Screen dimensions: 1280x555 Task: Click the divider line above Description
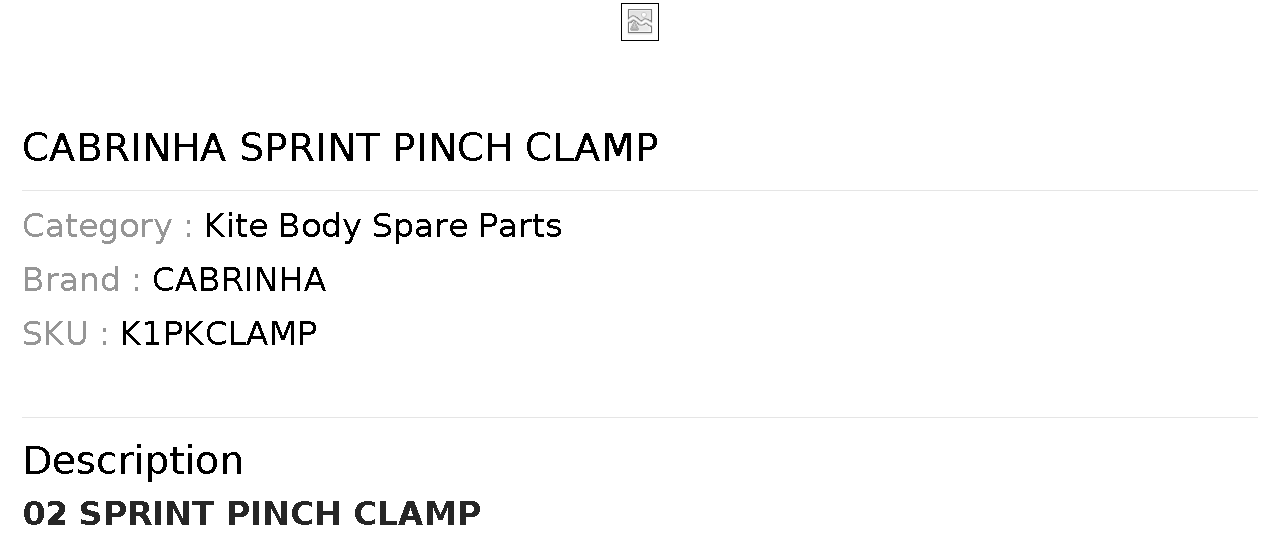coord(640,417)
